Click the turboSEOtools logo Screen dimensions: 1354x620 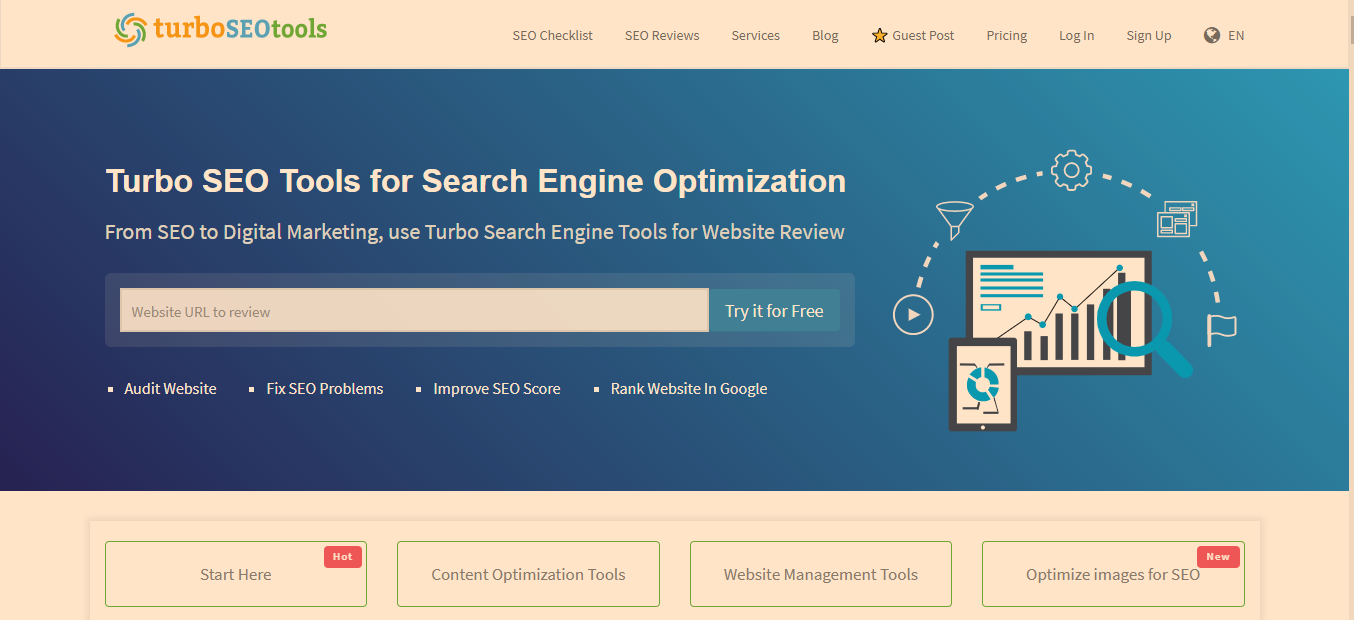[x=221, y=29]
